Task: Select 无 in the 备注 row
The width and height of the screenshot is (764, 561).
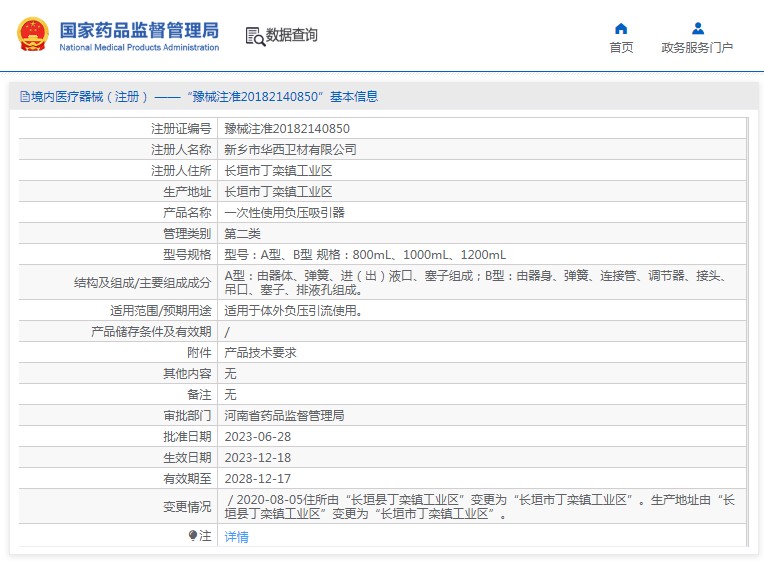Action: coord(230,394)
